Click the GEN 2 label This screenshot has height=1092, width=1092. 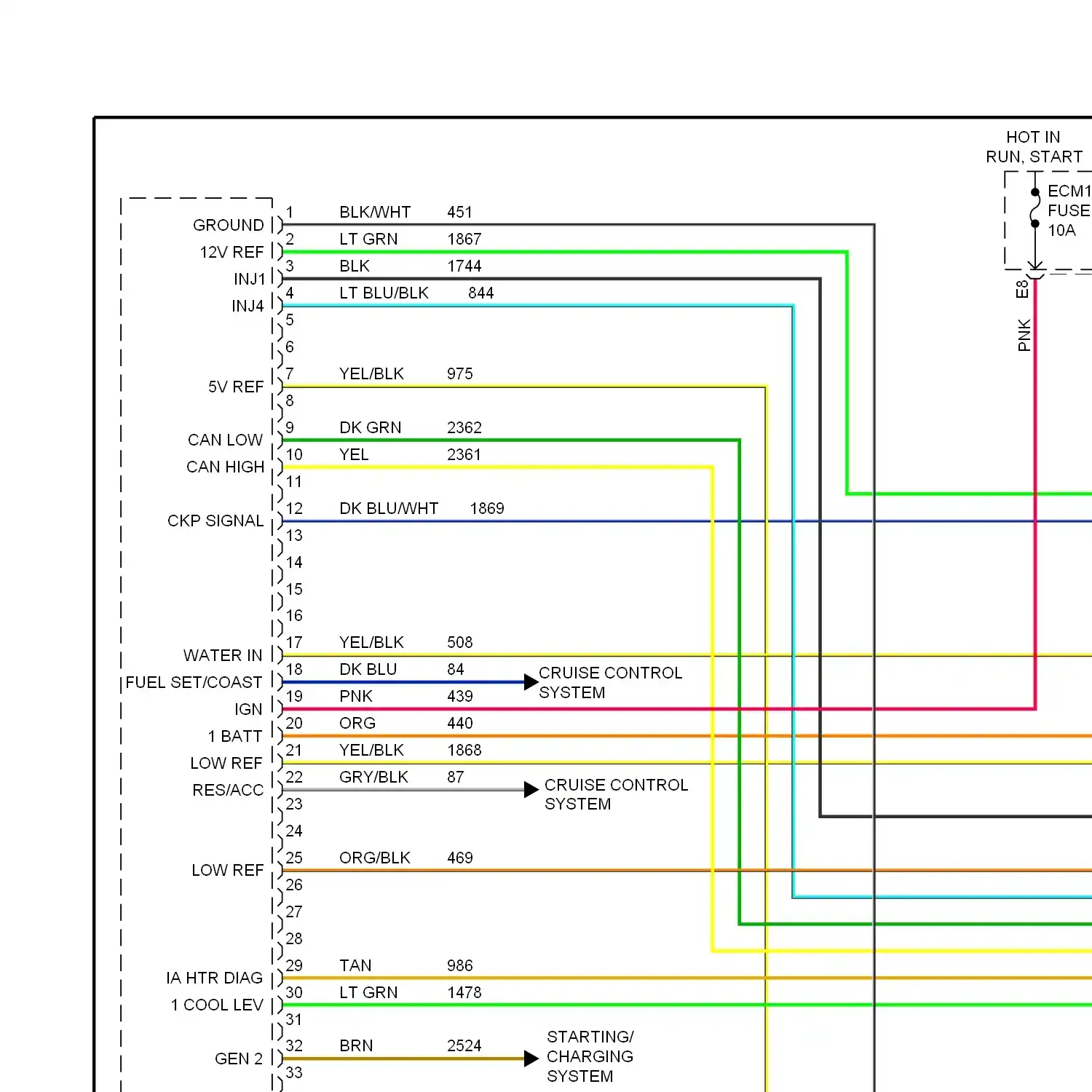pyautogui.click(x=239, y=1059)
